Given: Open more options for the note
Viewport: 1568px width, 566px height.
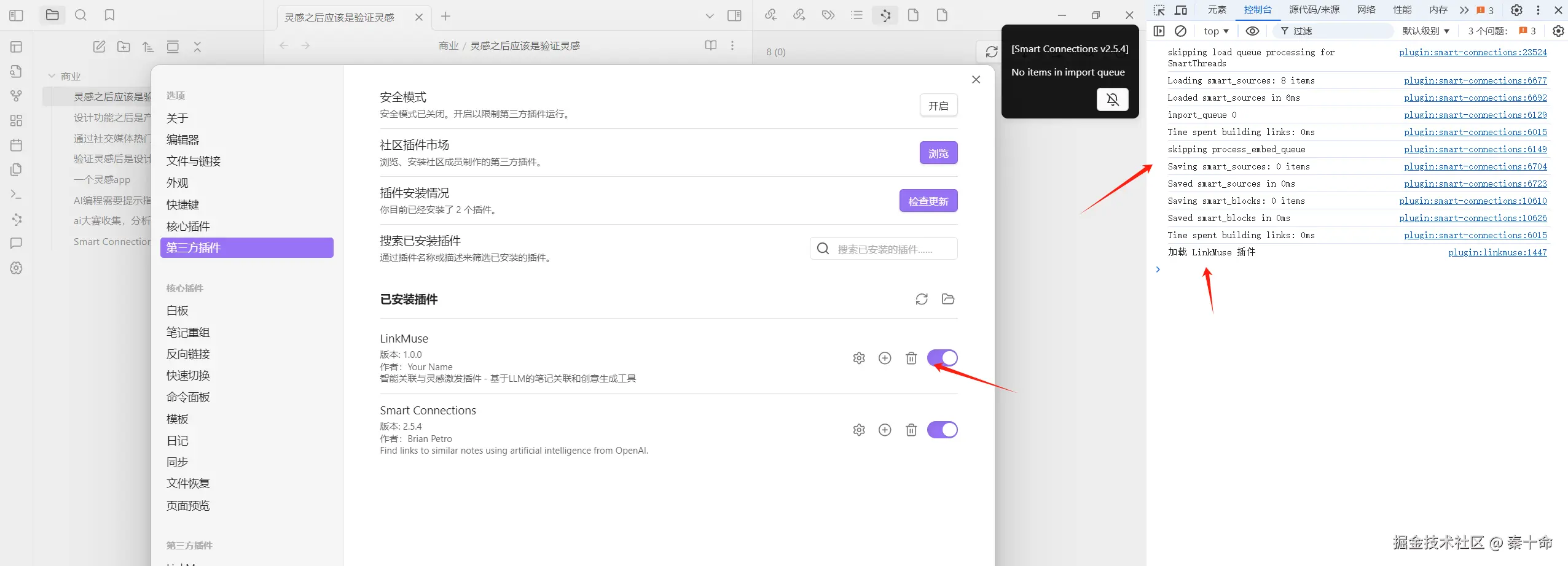Looking at the screenshot, I should [732, 45].
